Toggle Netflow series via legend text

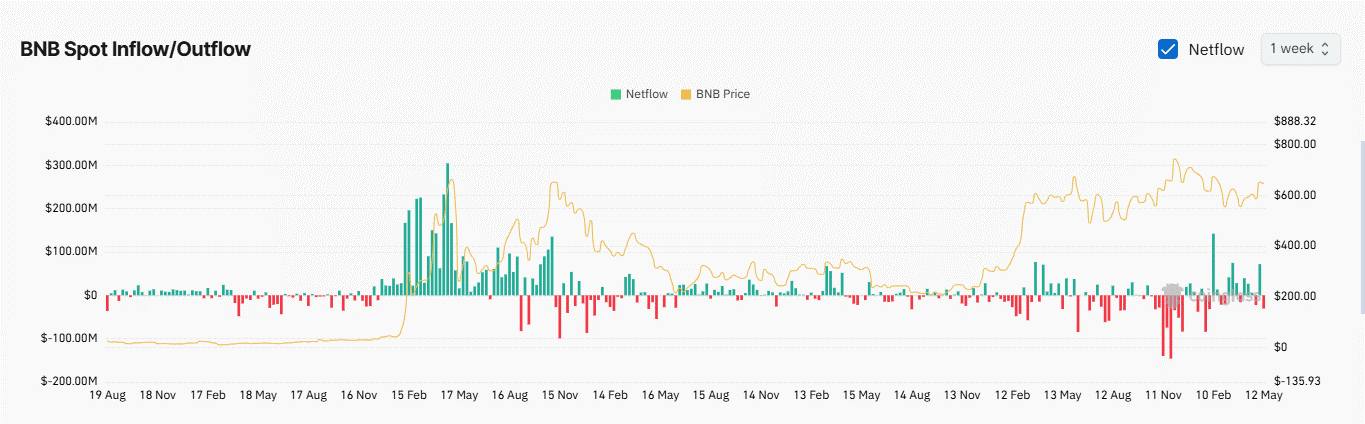pyautogui.click(x=646, y=94)
